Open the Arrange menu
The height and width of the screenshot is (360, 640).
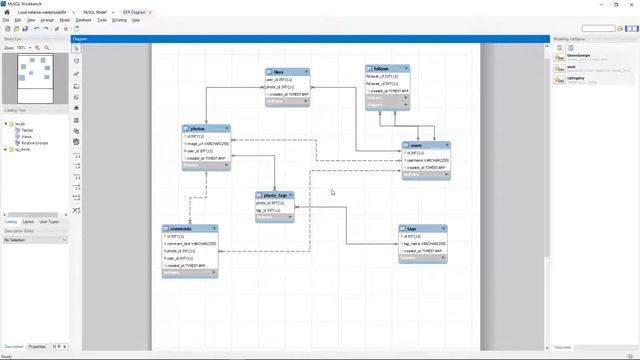47,20
